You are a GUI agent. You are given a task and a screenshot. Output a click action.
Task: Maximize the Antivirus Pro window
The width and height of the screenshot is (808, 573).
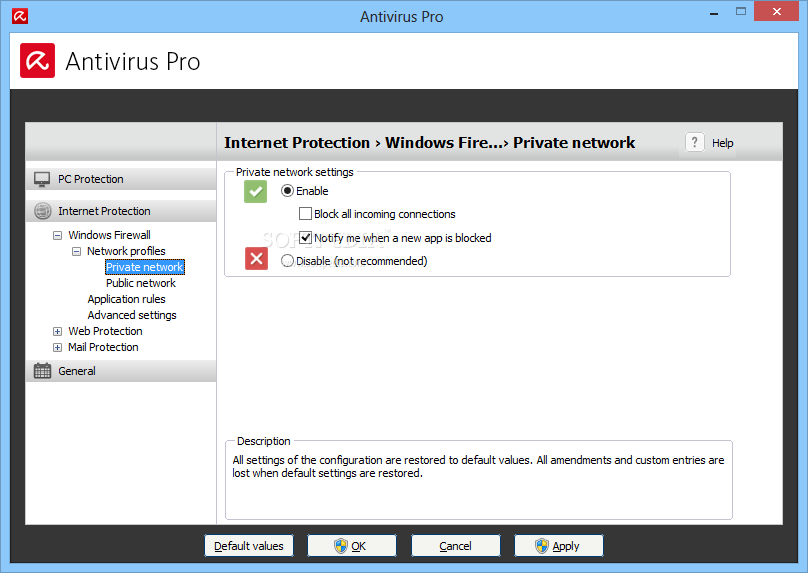point(741,11)
